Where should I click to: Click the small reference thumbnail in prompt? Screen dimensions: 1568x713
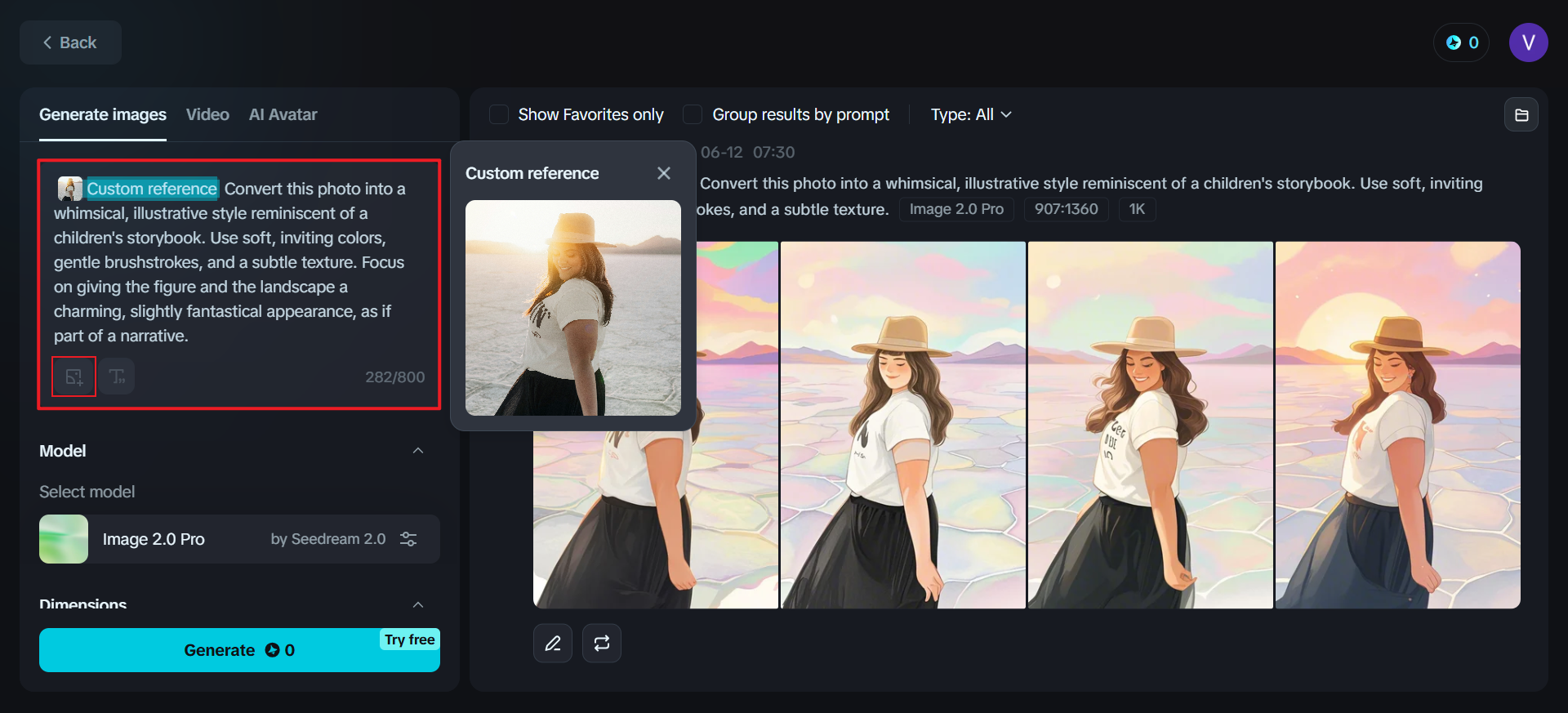(x=70, y=189)
